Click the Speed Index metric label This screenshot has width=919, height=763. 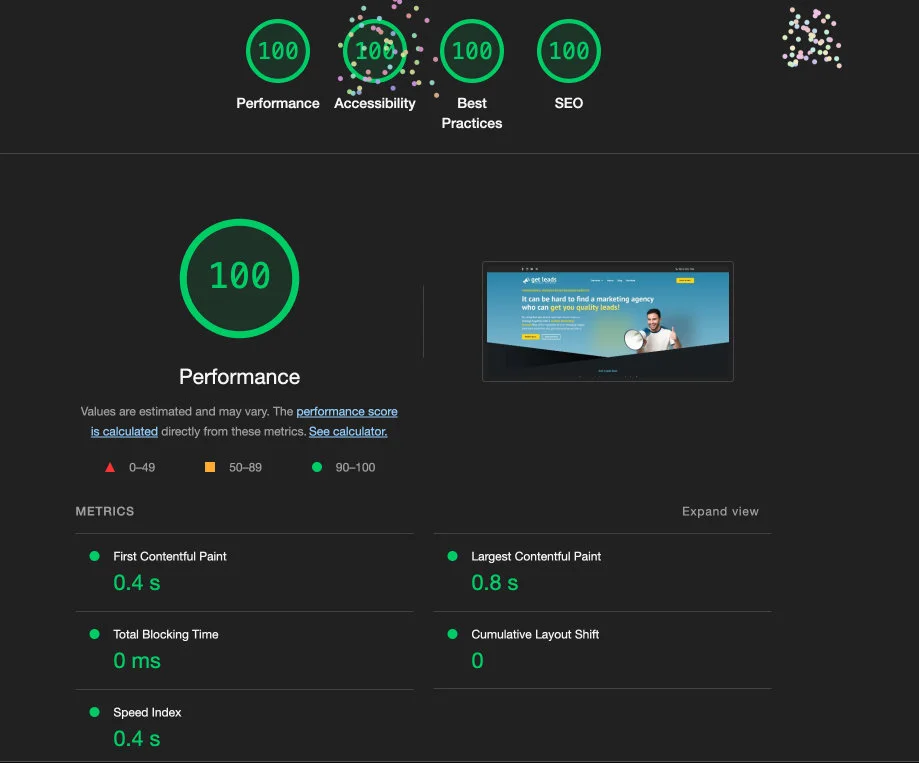pyautogui.click(x=147, y=712)
